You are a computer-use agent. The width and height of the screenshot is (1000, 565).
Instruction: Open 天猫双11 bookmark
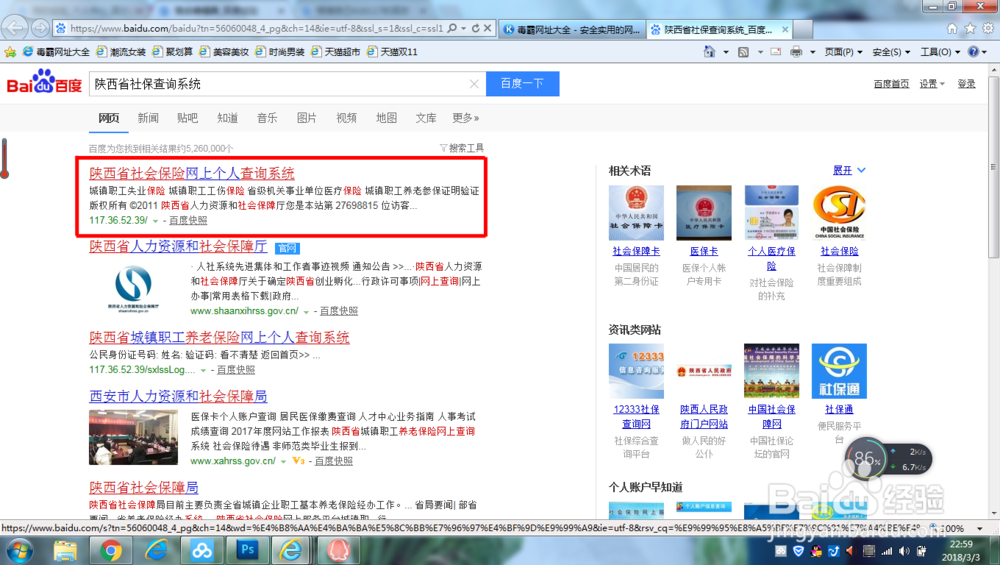(393, 52)
